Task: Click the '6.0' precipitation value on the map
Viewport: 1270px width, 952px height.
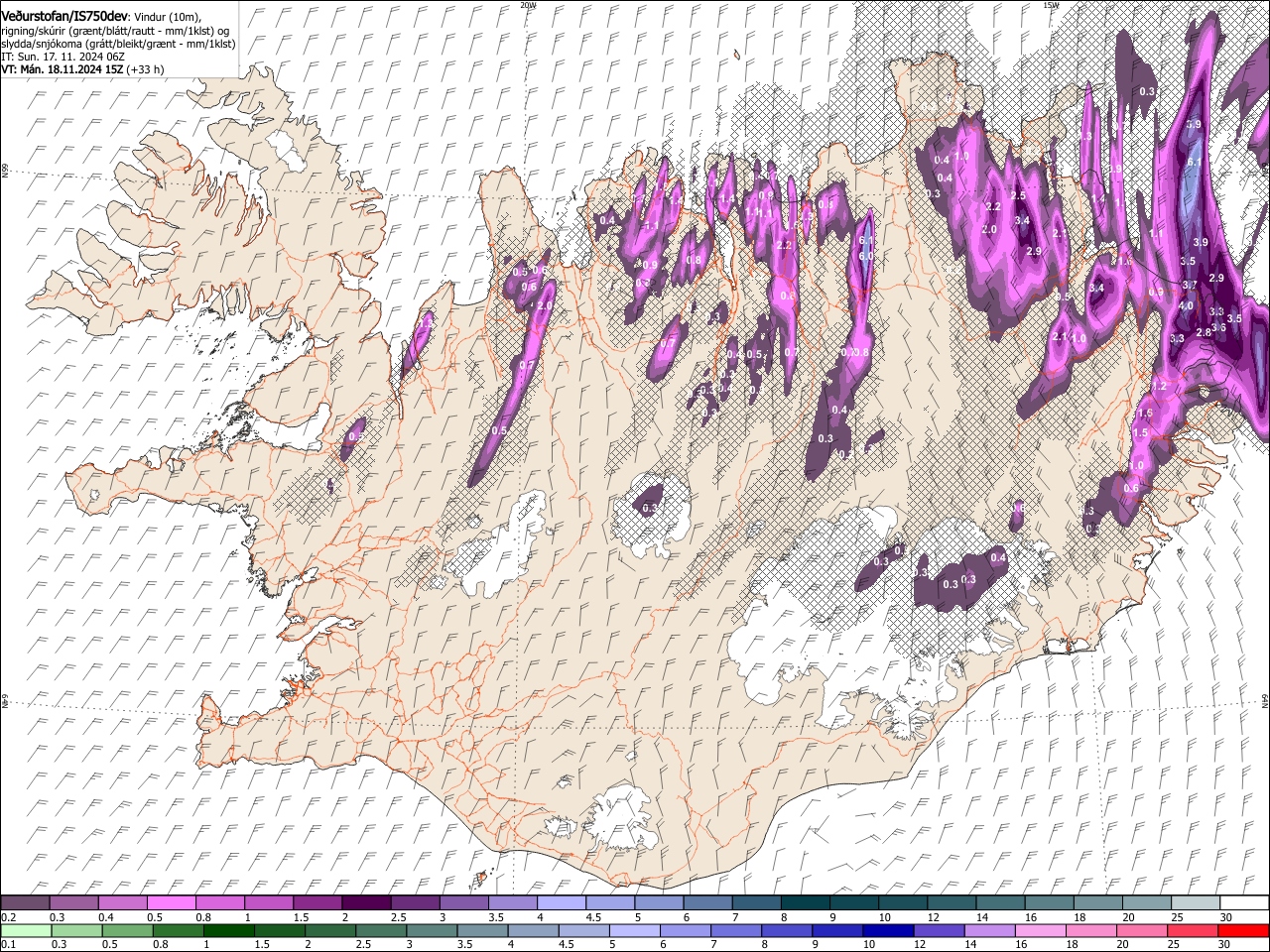Action: [x=865, y=256]
